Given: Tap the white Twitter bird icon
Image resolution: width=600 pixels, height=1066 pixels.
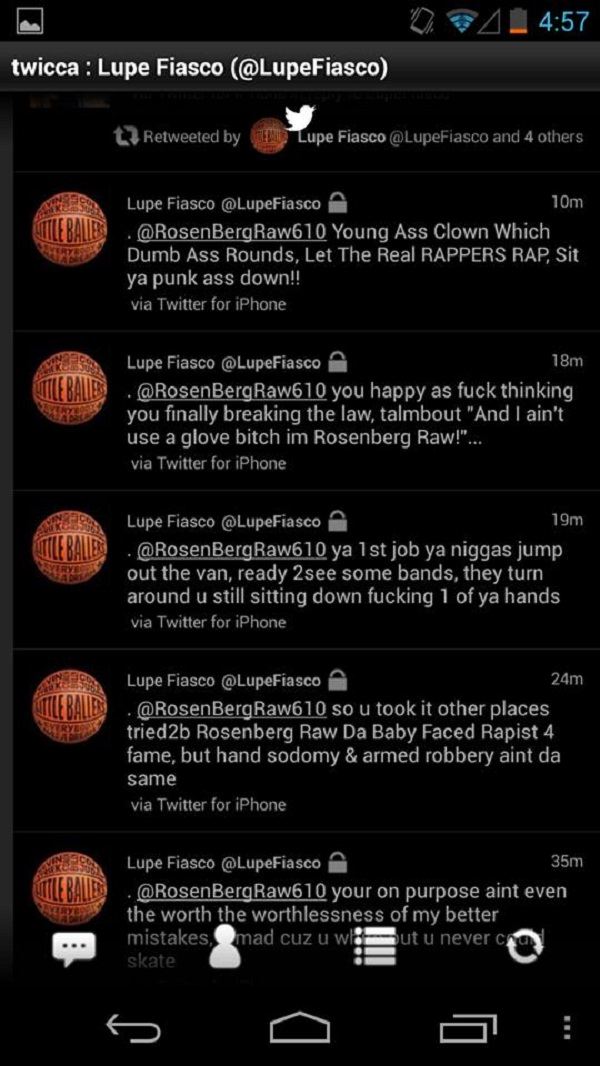Looking at the screenshot, I should 300,118.
